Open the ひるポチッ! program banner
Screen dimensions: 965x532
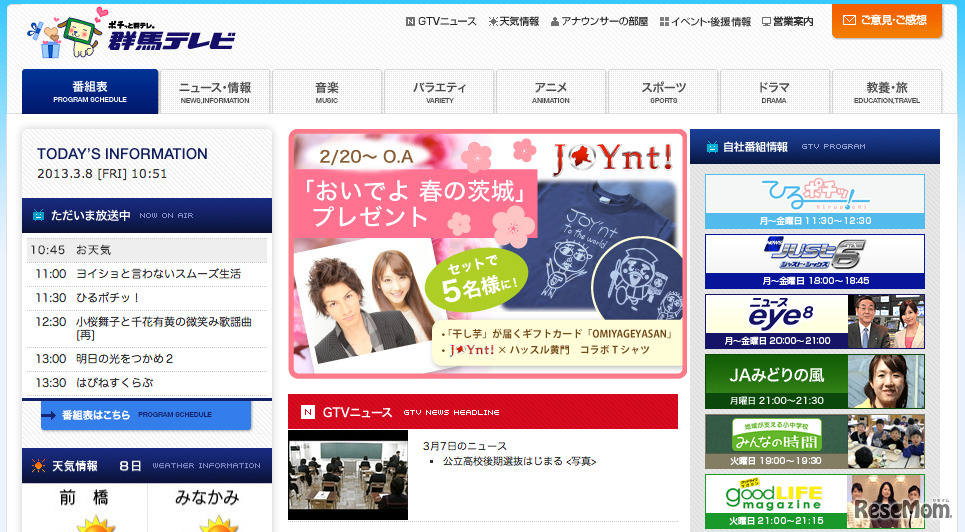pos(815,201)
